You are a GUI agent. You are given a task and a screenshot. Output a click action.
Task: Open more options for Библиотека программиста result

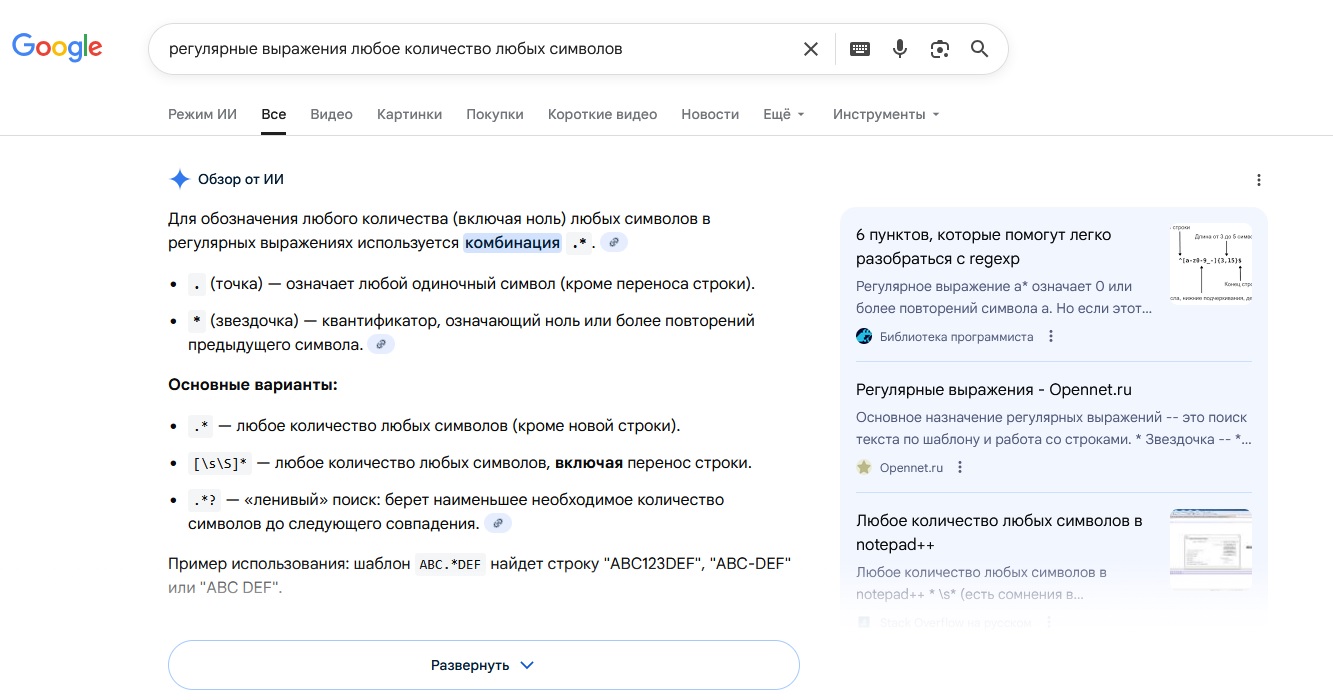1051,337
